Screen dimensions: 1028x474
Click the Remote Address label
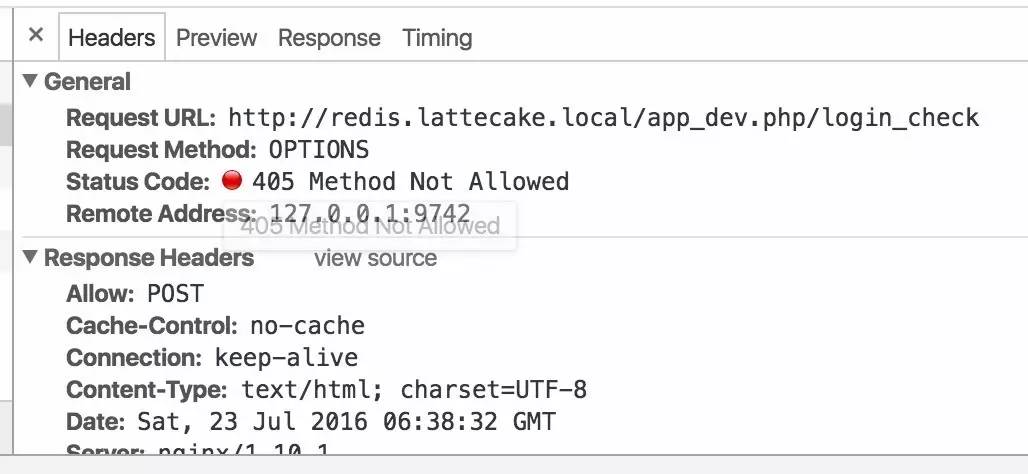pos(161,214)
